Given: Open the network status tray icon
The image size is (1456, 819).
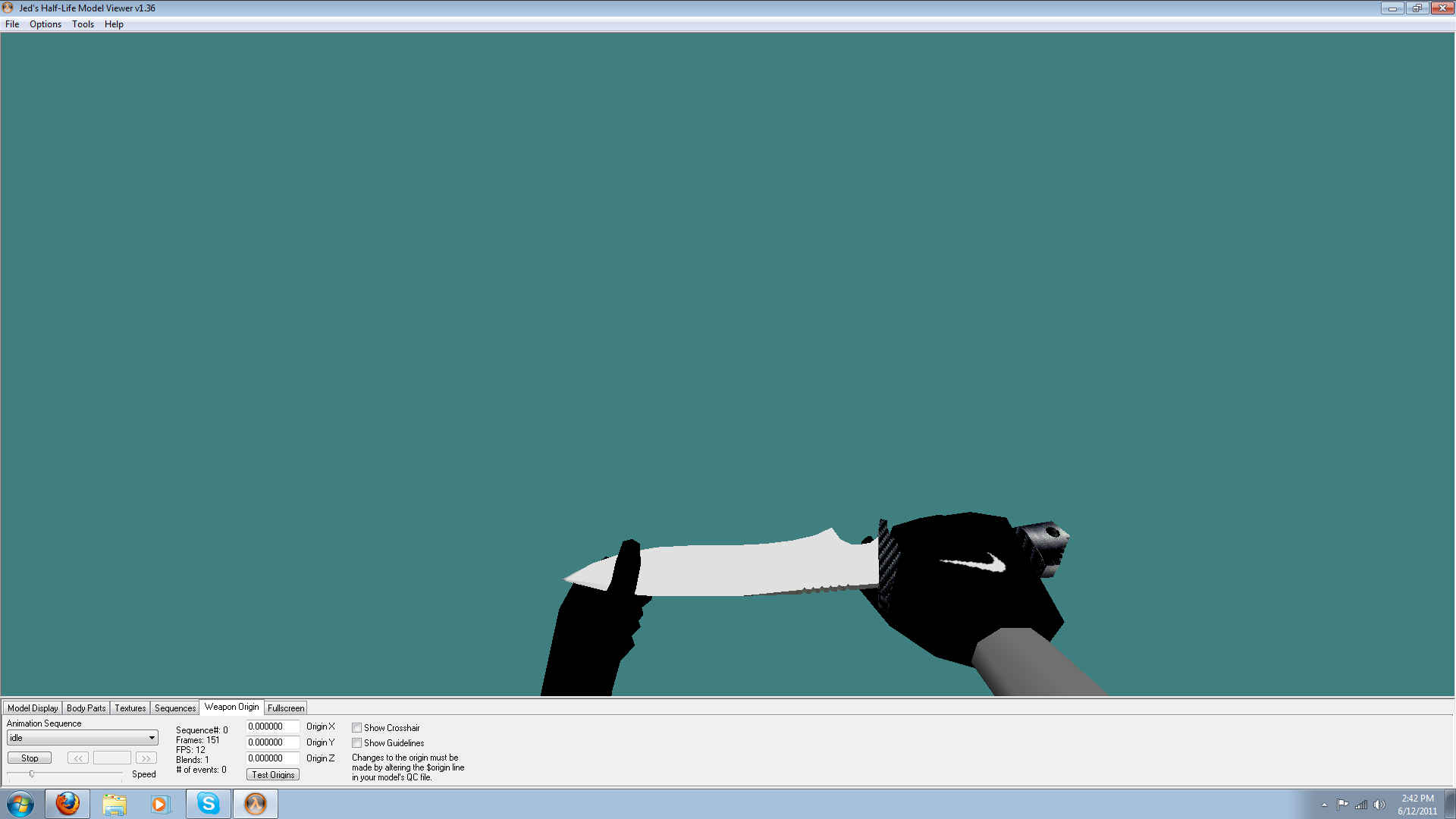Looking at the screenshot, I should (x=1361, y=805).
